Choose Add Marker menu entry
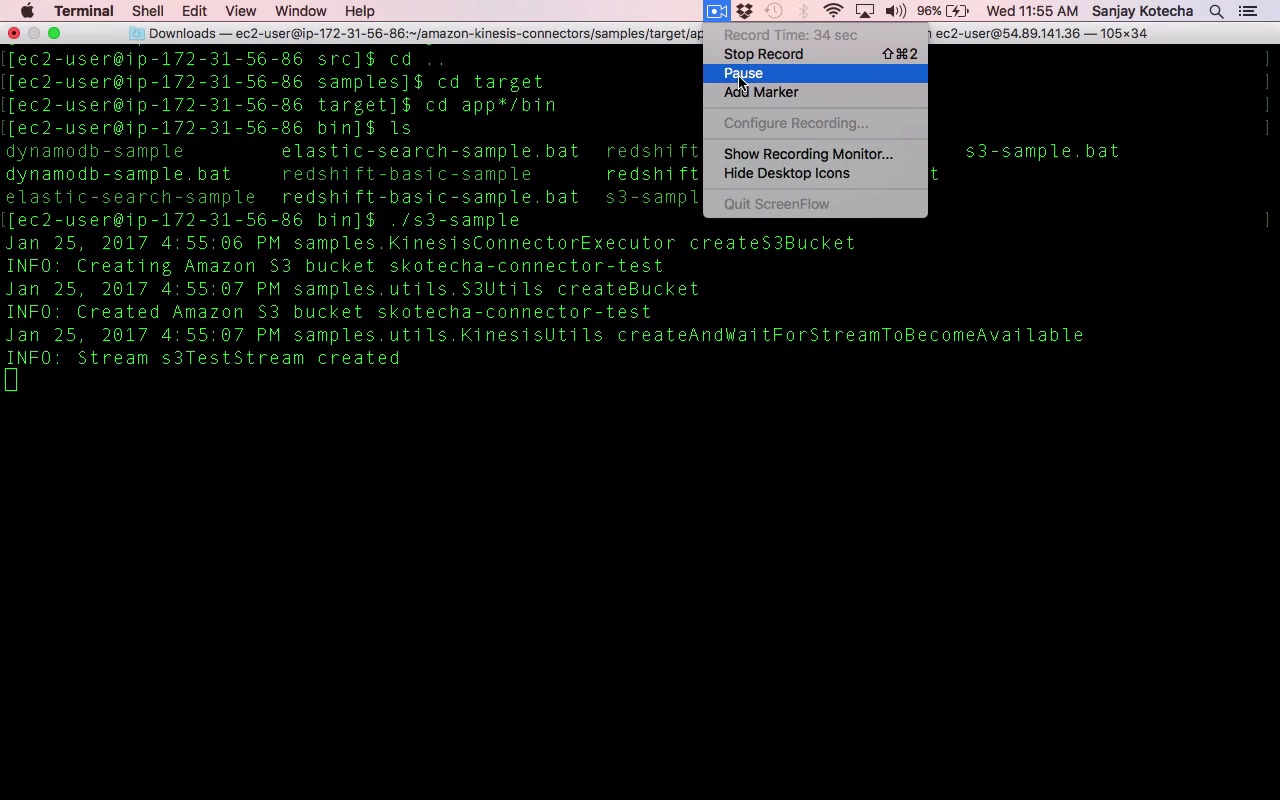Image resolution: width=1280 pixels, height=800 pixels. 816,92
